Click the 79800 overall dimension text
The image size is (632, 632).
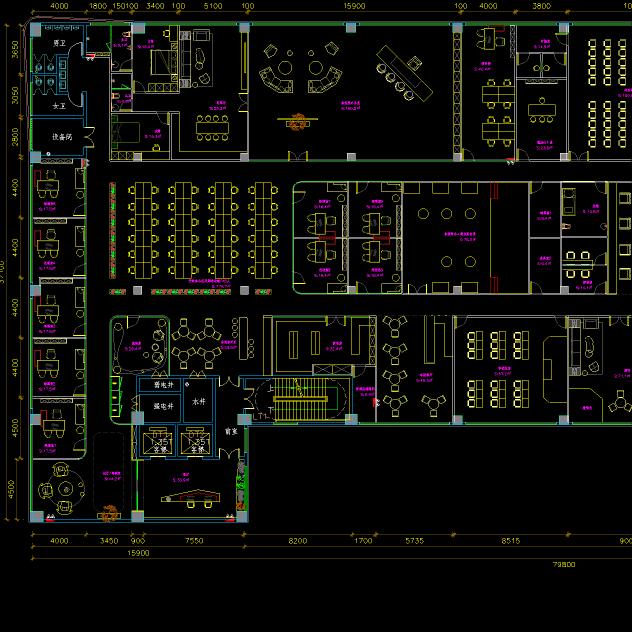click(x=563, y=564)
